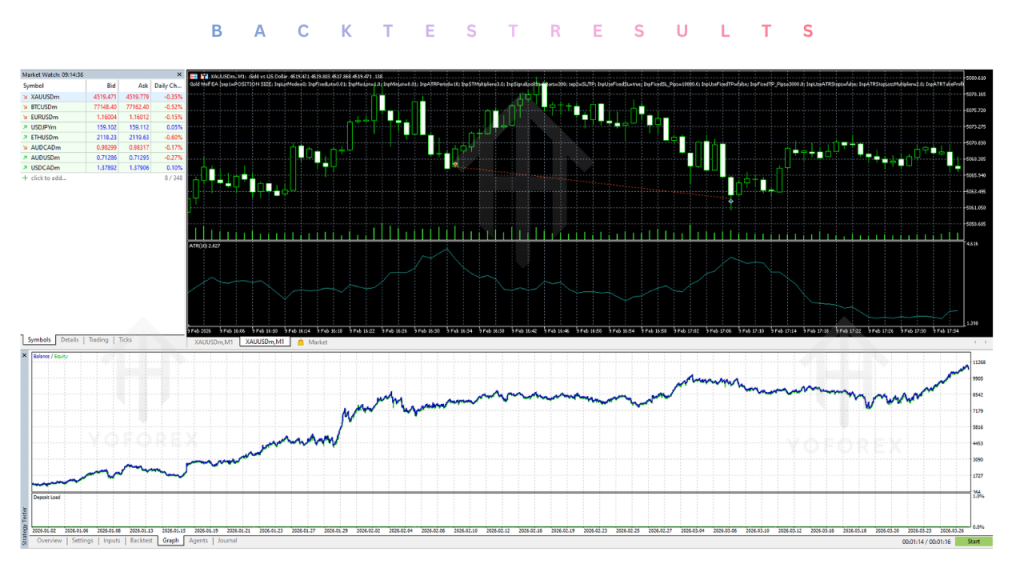Viewport: 1024px width, 576px height.
Task: Select the AUDUSDm row
Action: coord(103,157)
